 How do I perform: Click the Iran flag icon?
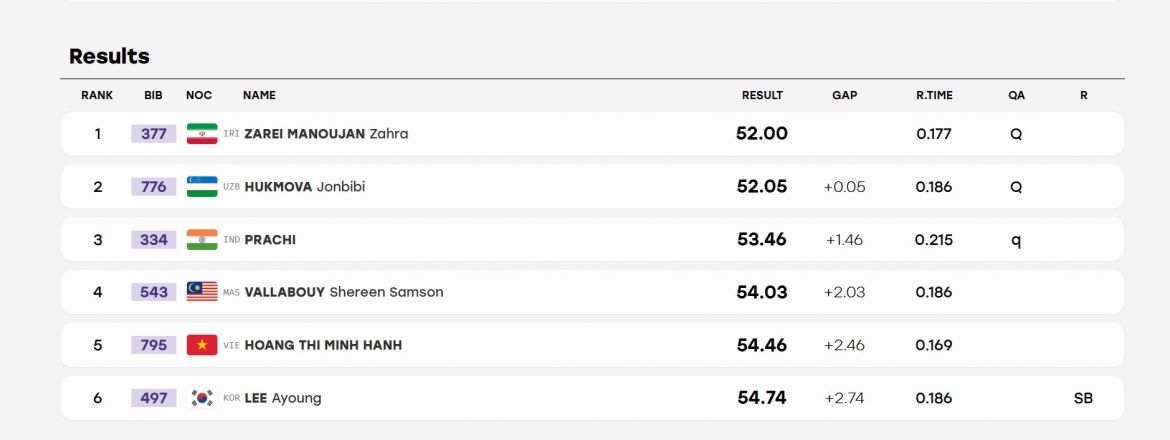tap(202, 134)
